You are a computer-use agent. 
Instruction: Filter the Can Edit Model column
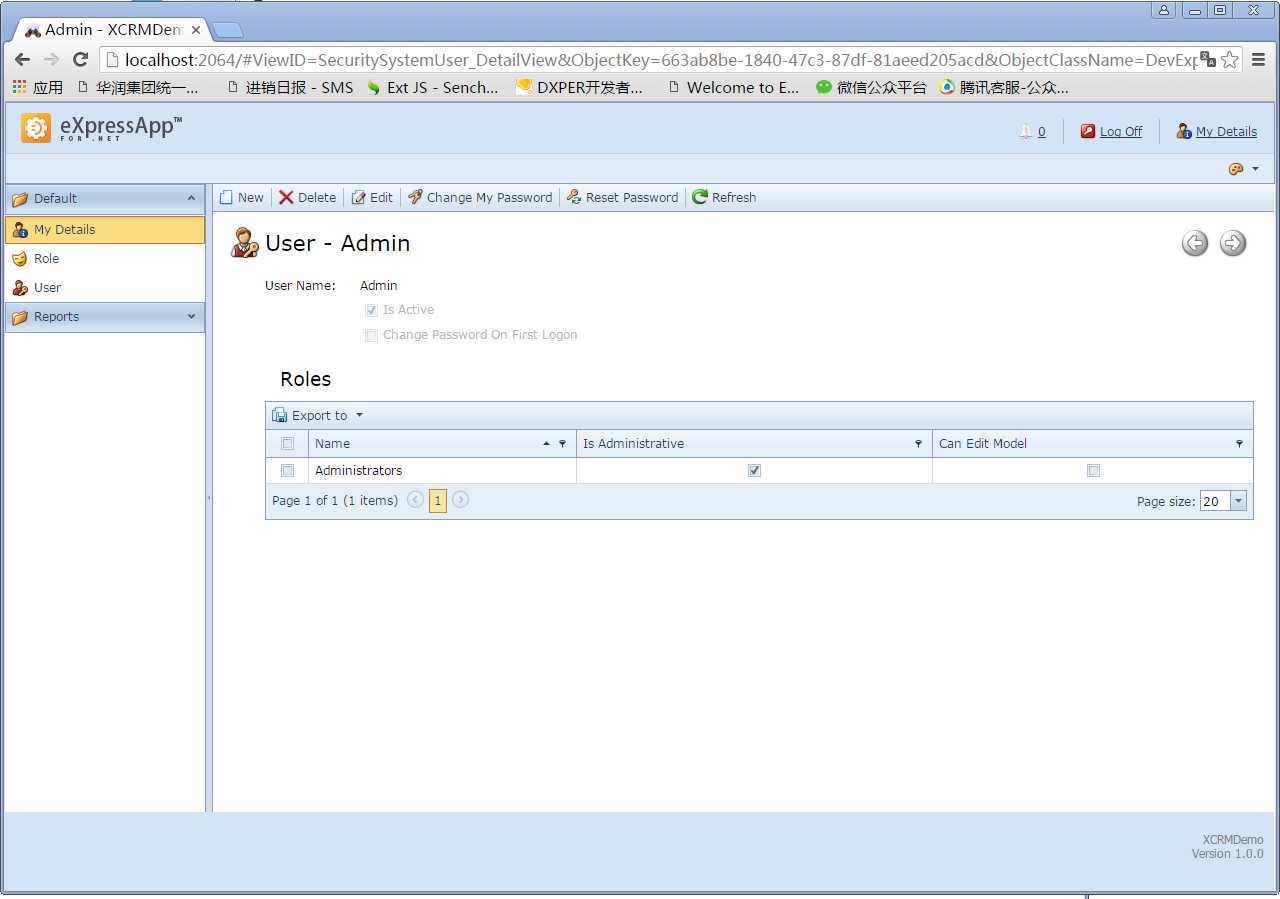pos(1239,443)
